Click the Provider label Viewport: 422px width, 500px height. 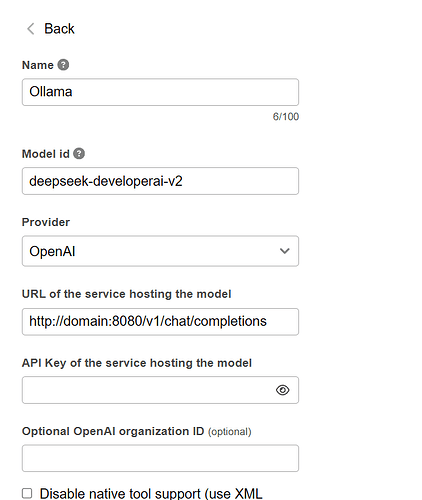[46, 222]
